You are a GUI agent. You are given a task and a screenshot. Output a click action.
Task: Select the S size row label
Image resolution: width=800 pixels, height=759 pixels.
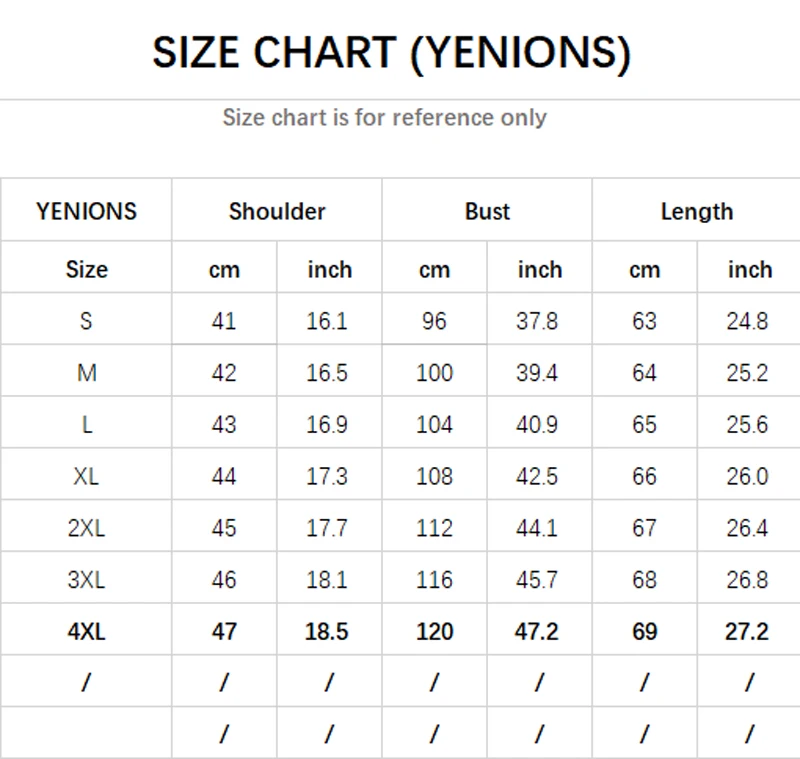click(86, 321)
